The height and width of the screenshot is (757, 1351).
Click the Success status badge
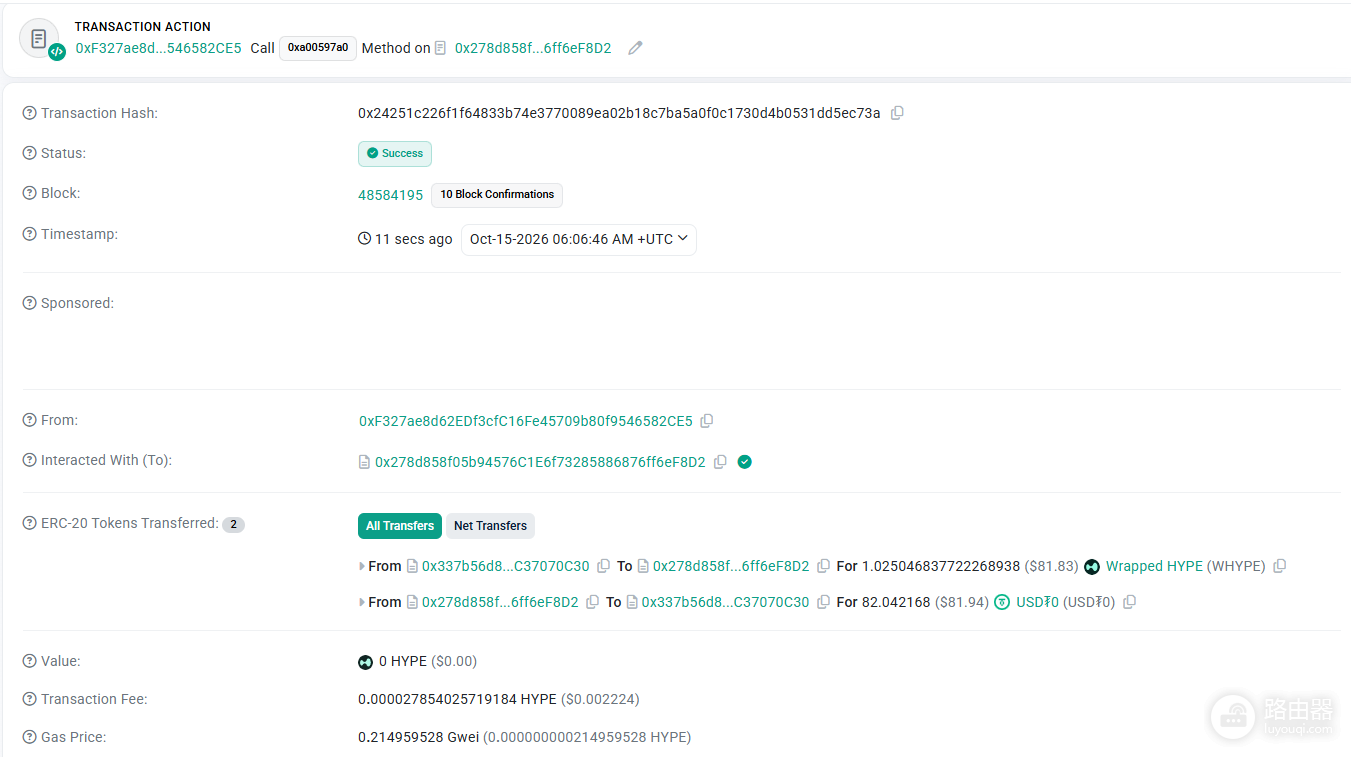(x=395, y=154)
